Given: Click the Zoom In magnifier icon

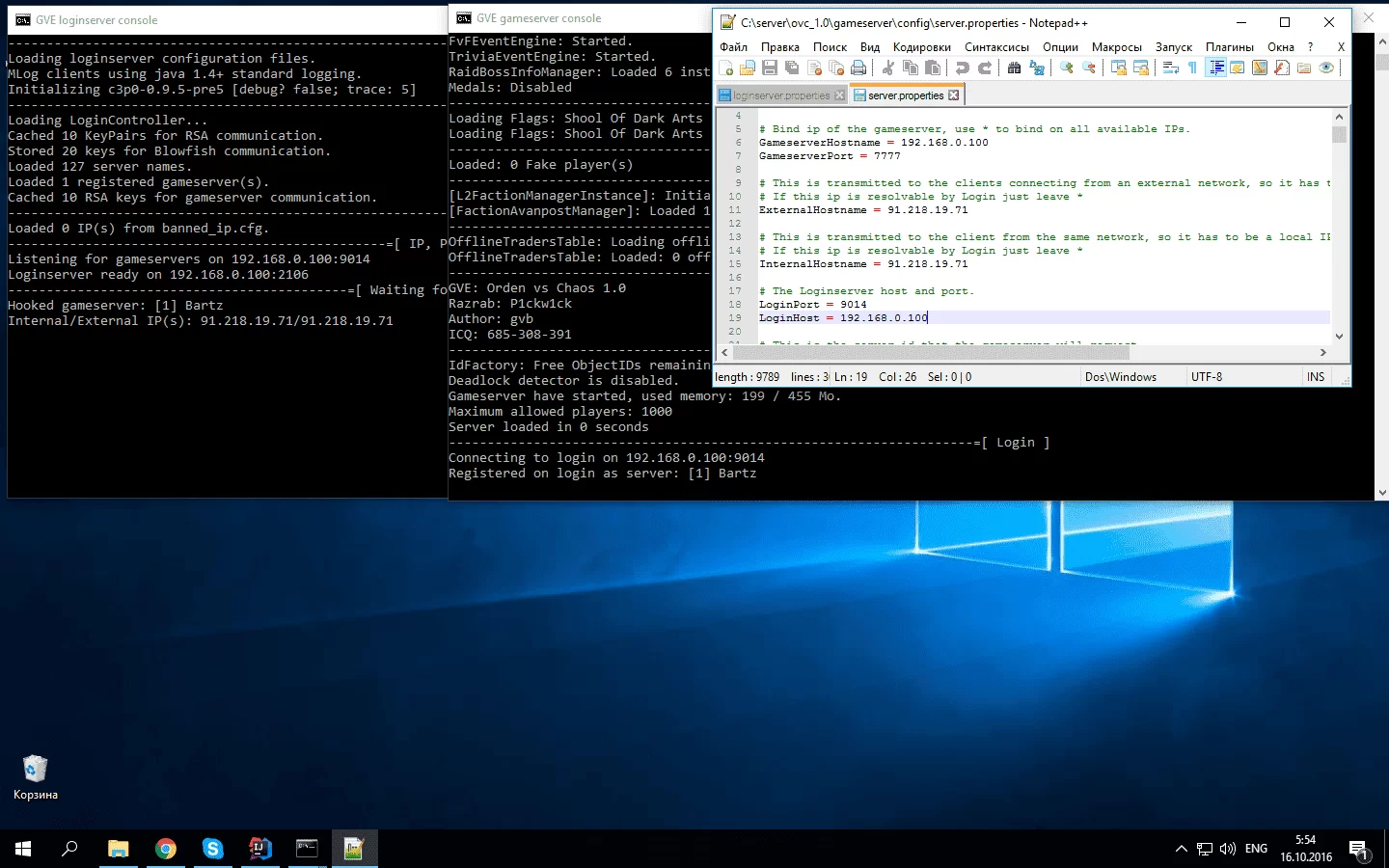Looking at the screenshot, I should click(1067, 68).
